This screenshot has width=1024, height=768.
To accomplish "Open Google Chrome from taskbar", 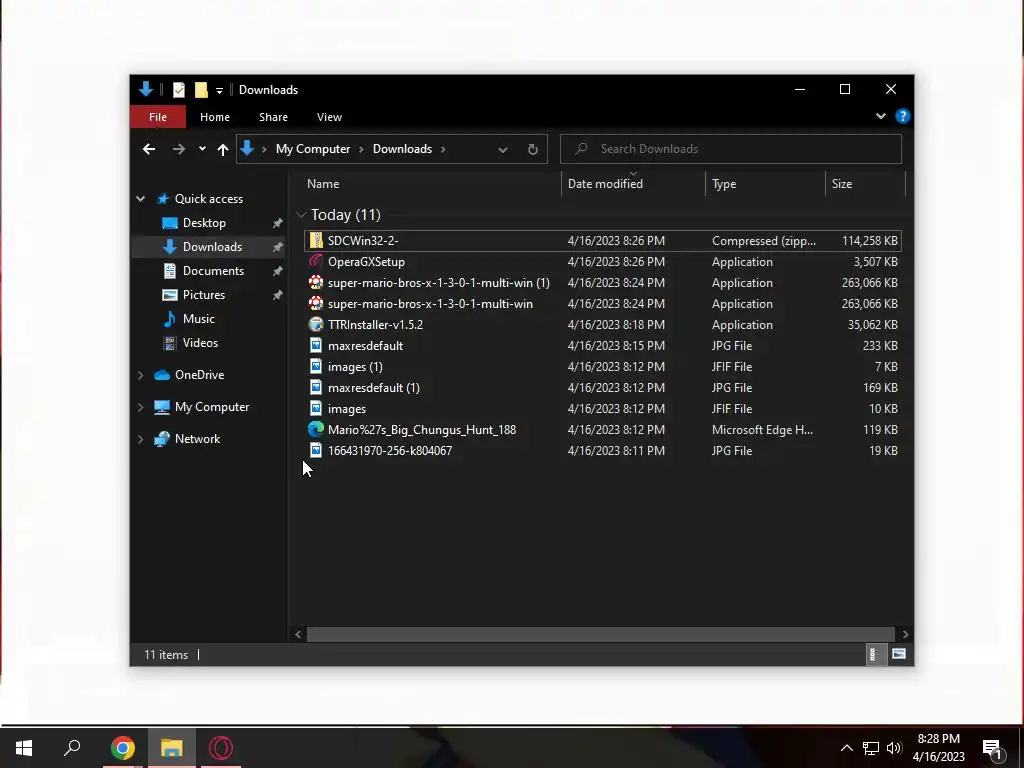I will (122, 748).
